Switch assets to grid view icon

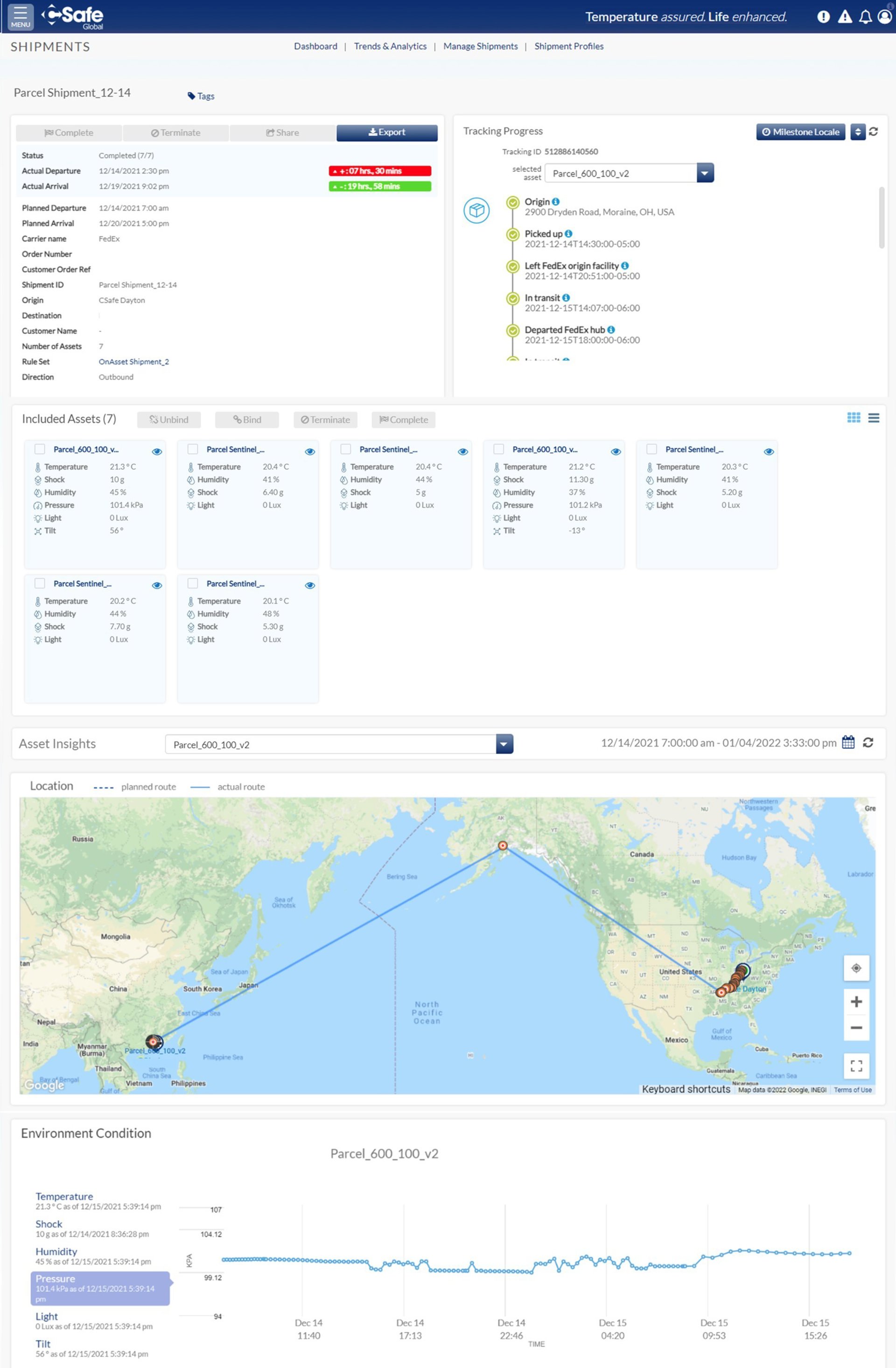(854, 418)
